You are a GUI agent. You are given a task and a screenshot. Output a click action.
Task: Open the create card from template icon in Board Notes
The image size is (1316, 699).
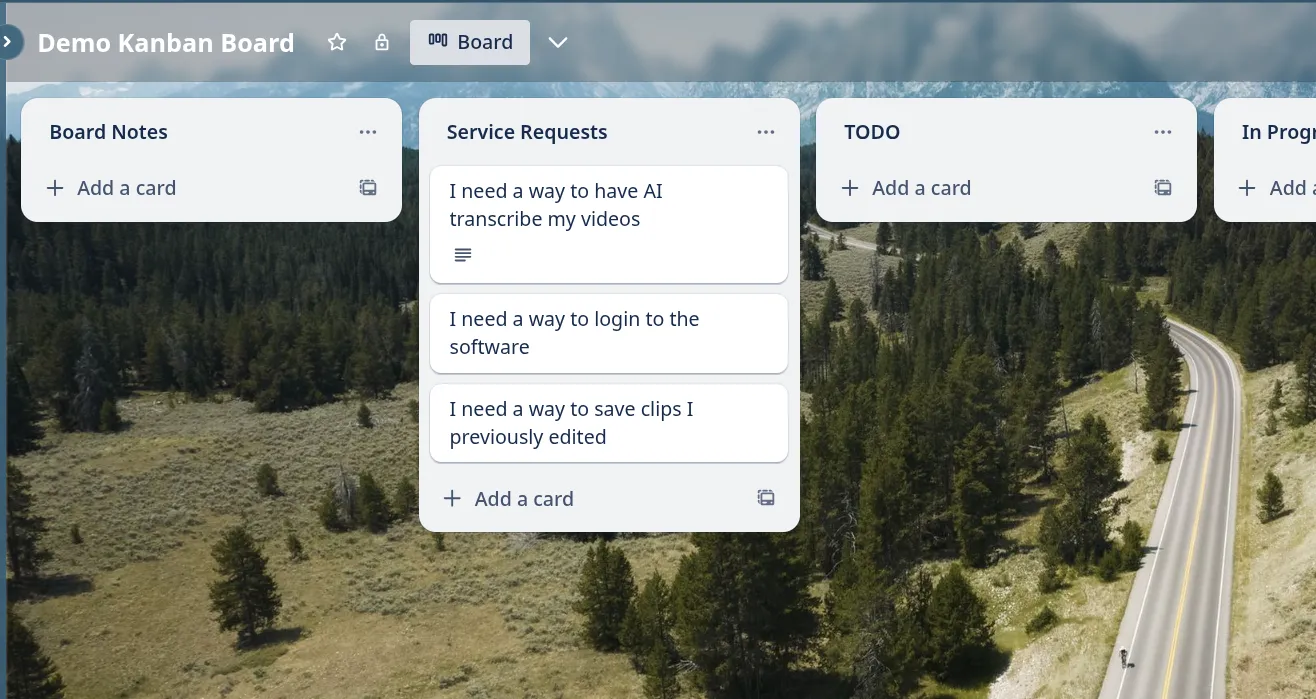[x=368, y=187]
